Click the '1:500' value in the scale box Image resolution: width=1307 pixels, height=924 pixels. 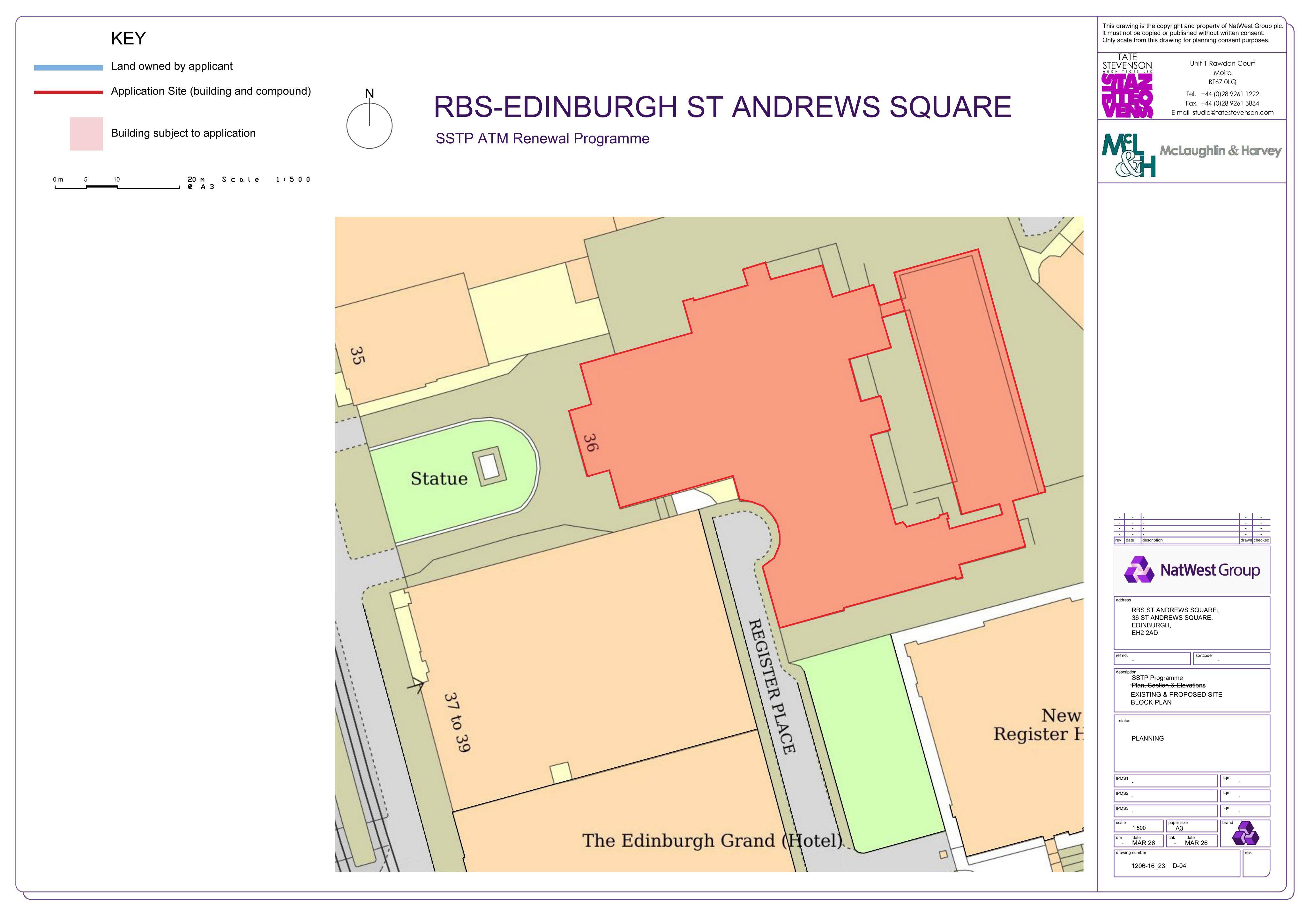point(1139,828)
